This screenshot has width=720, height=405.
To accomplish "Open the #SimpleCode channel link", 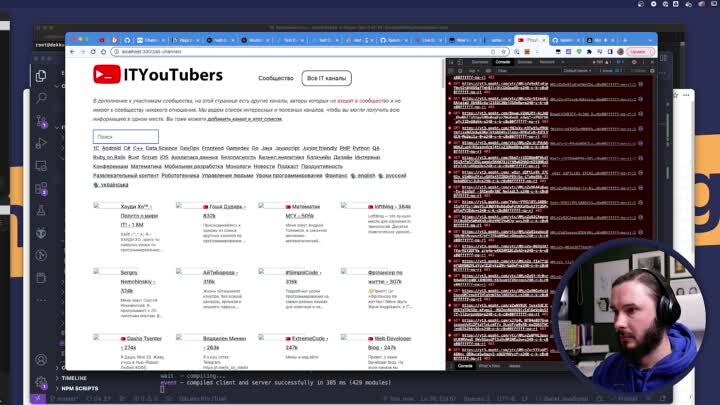I will 303,277.
